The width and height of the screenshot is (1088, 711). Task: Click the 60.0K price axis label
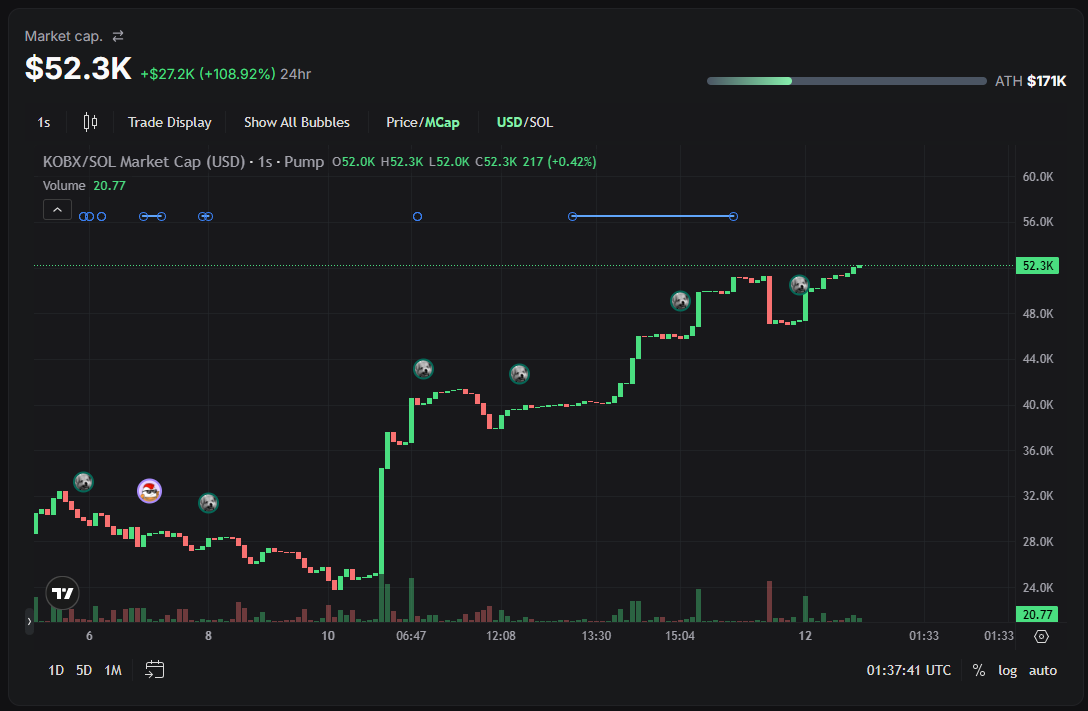coord(1037,177)
